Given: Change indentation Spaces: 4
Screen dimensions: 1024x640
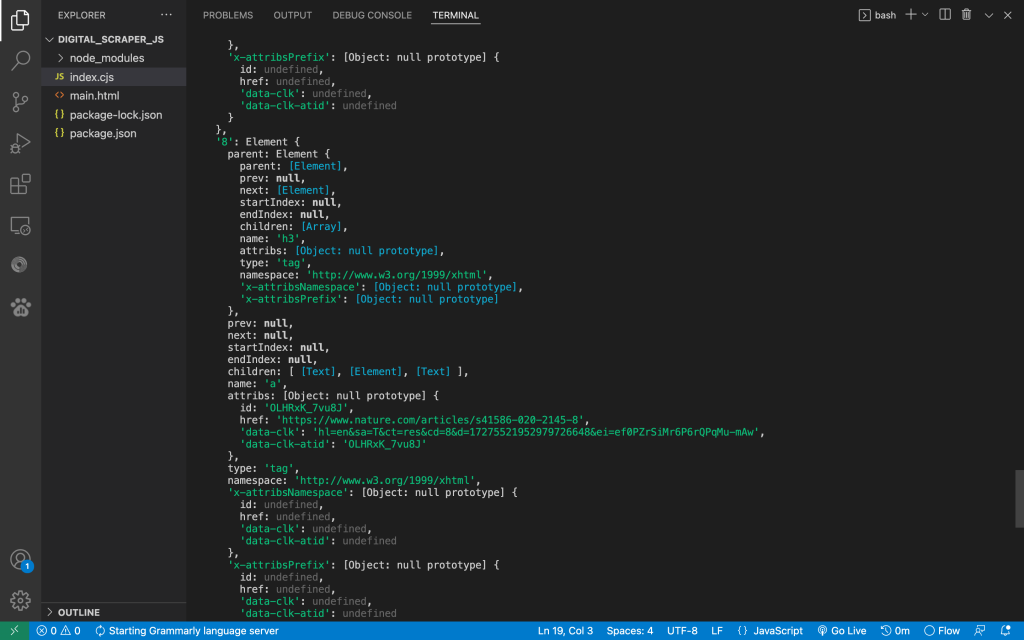Looking at the screenshot, I should pos(630,631).
